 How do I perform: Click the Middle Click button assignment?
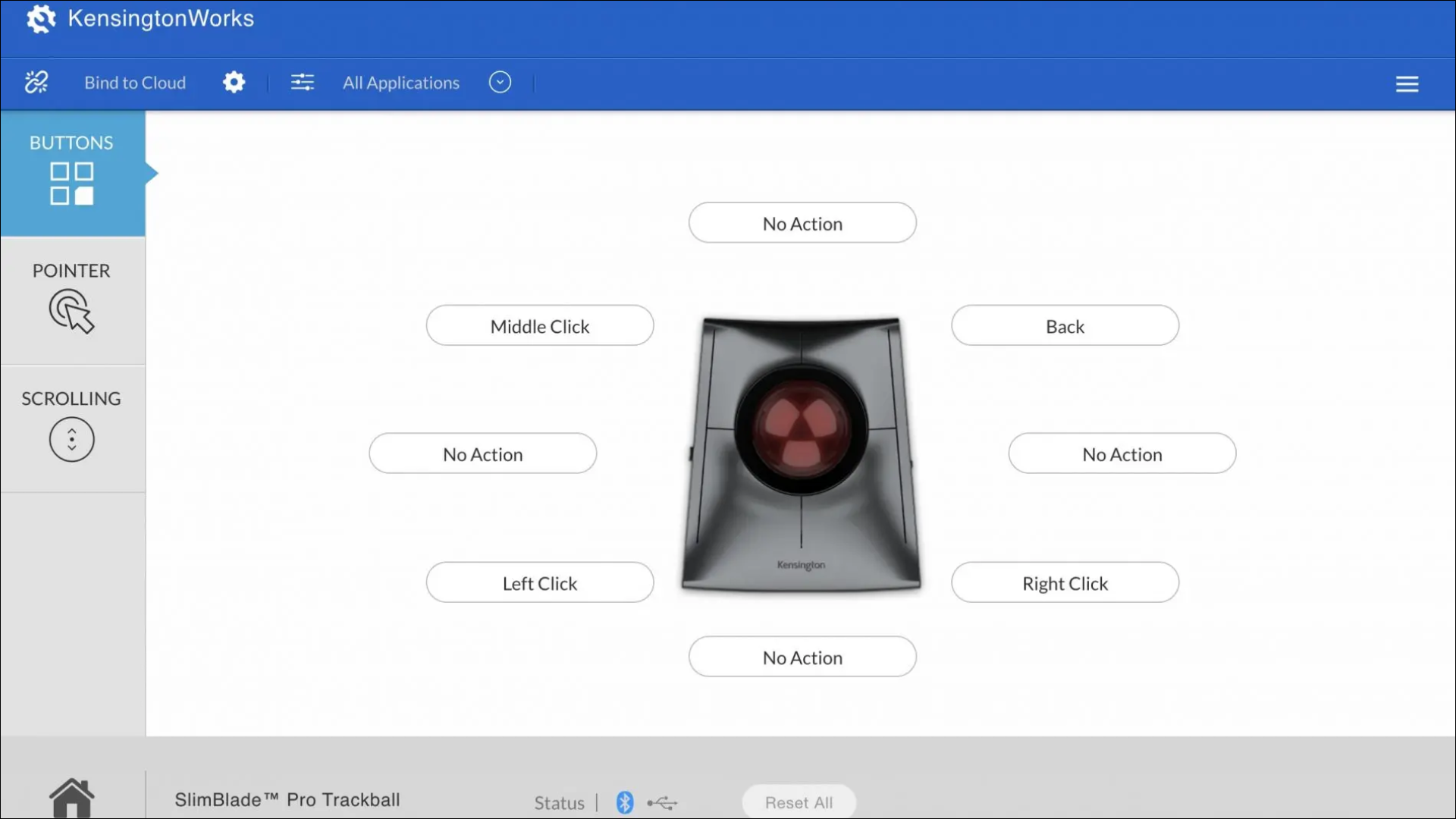pyautogui.click(x=540, y=326)
